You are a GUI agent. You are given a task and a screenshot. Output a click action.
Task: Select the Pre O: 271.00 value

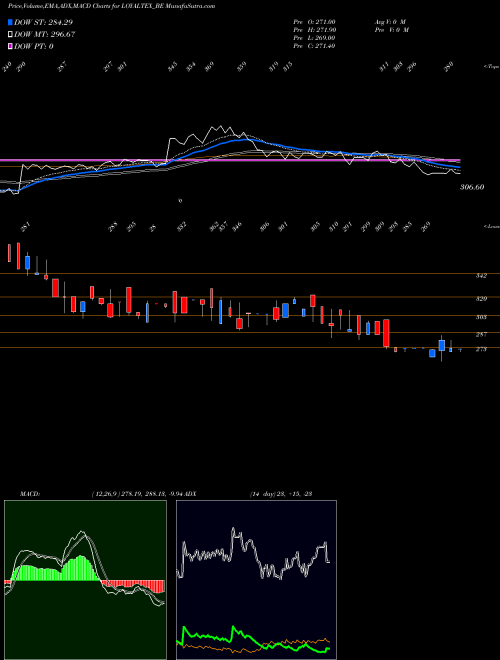click(314, 21)
